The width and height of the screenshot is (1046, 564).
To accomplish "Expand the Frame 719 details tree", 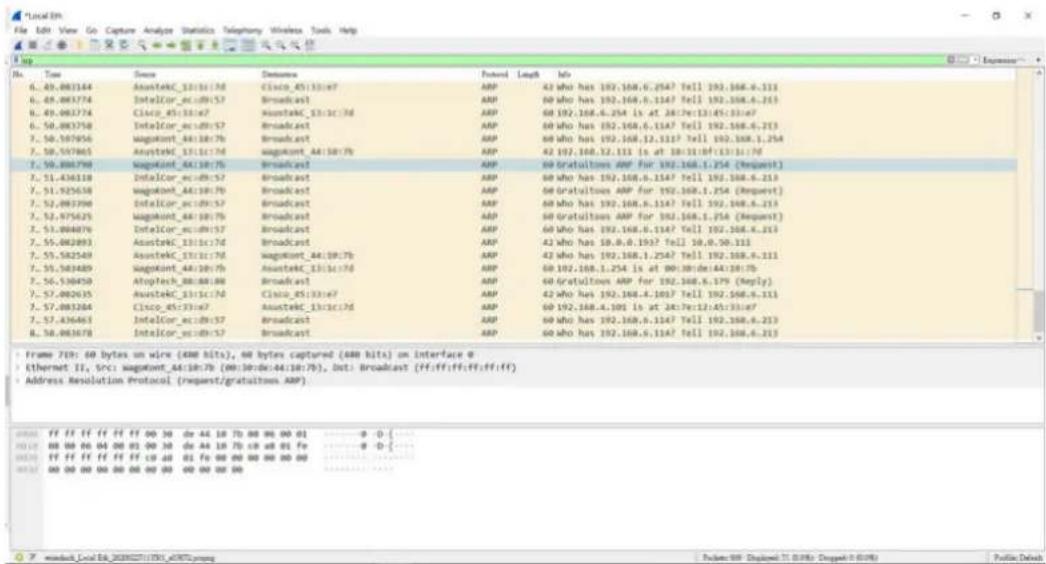I will pos(19,354).
